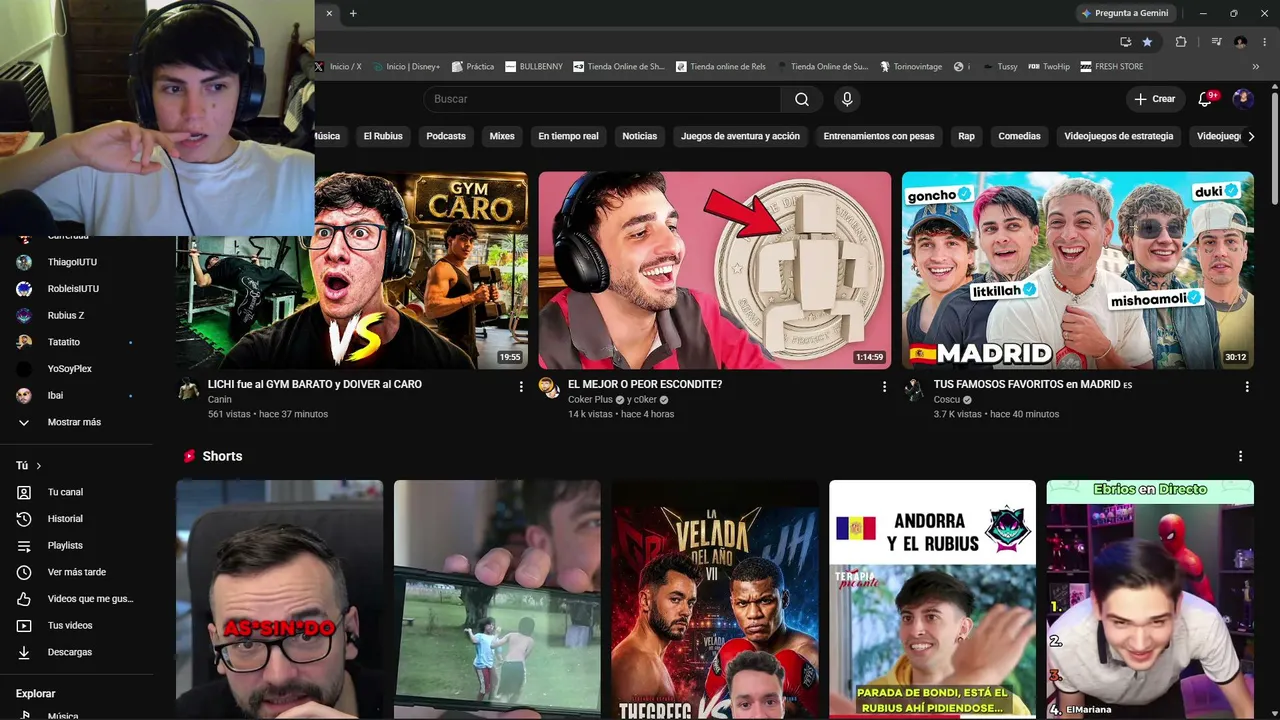The height and width of the screenshot is (720, 1280).
Task: Click the Ibai channel avatar
Action: tap(24, 396)
